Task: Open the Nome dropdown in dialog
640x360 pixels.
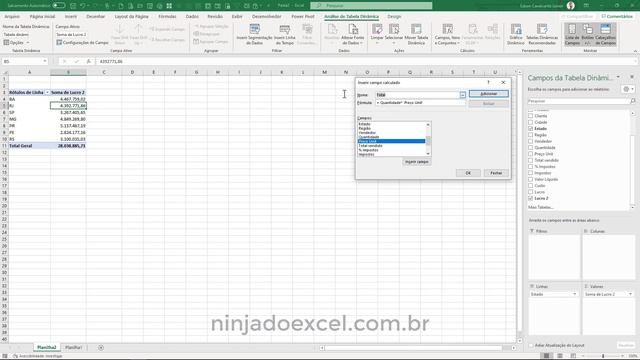Action: click(462, 95)
